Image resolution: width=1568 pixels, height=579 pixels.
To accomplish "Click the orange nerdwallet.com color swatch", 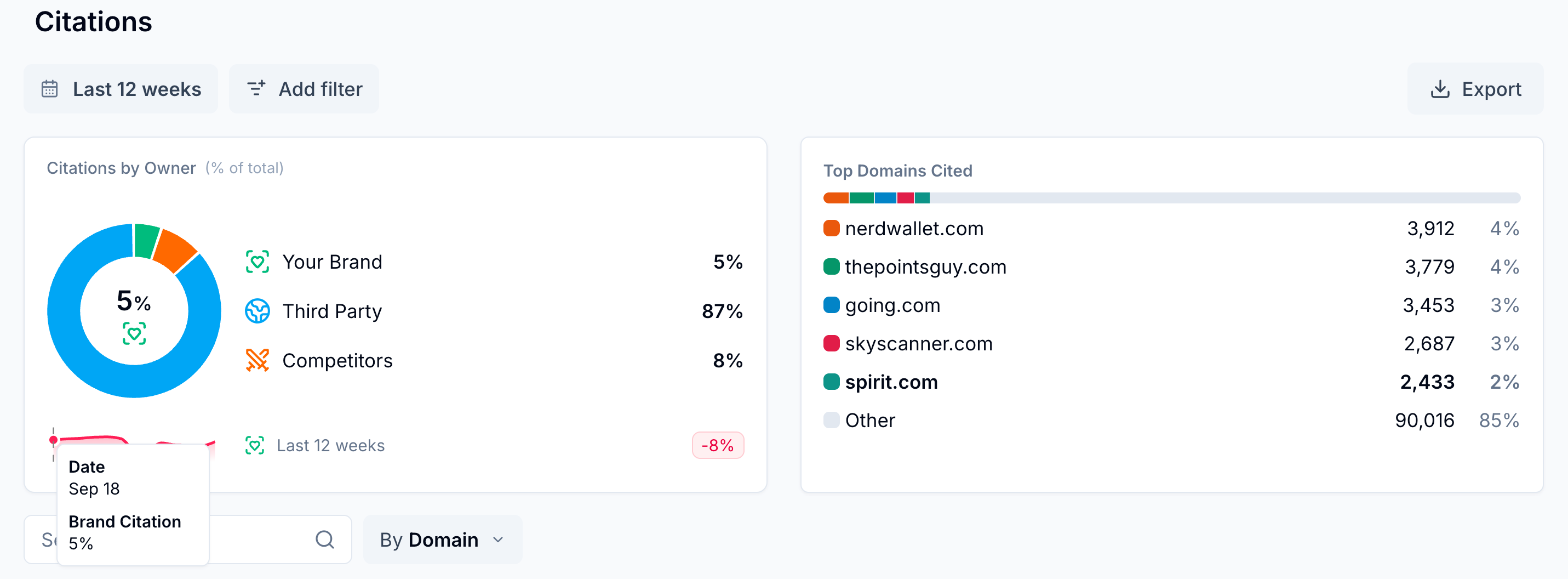I will 831,229.
